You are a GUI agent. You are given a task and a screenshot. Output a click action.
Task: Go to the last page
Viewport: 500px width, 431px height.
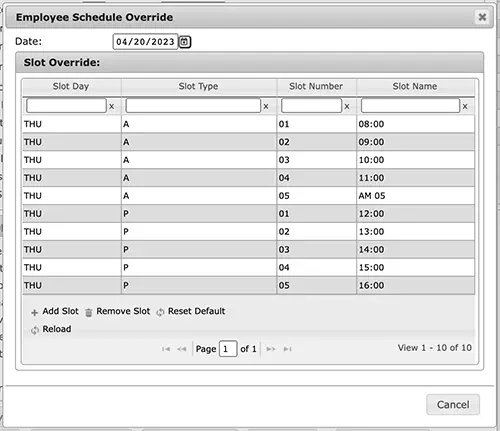287,349
